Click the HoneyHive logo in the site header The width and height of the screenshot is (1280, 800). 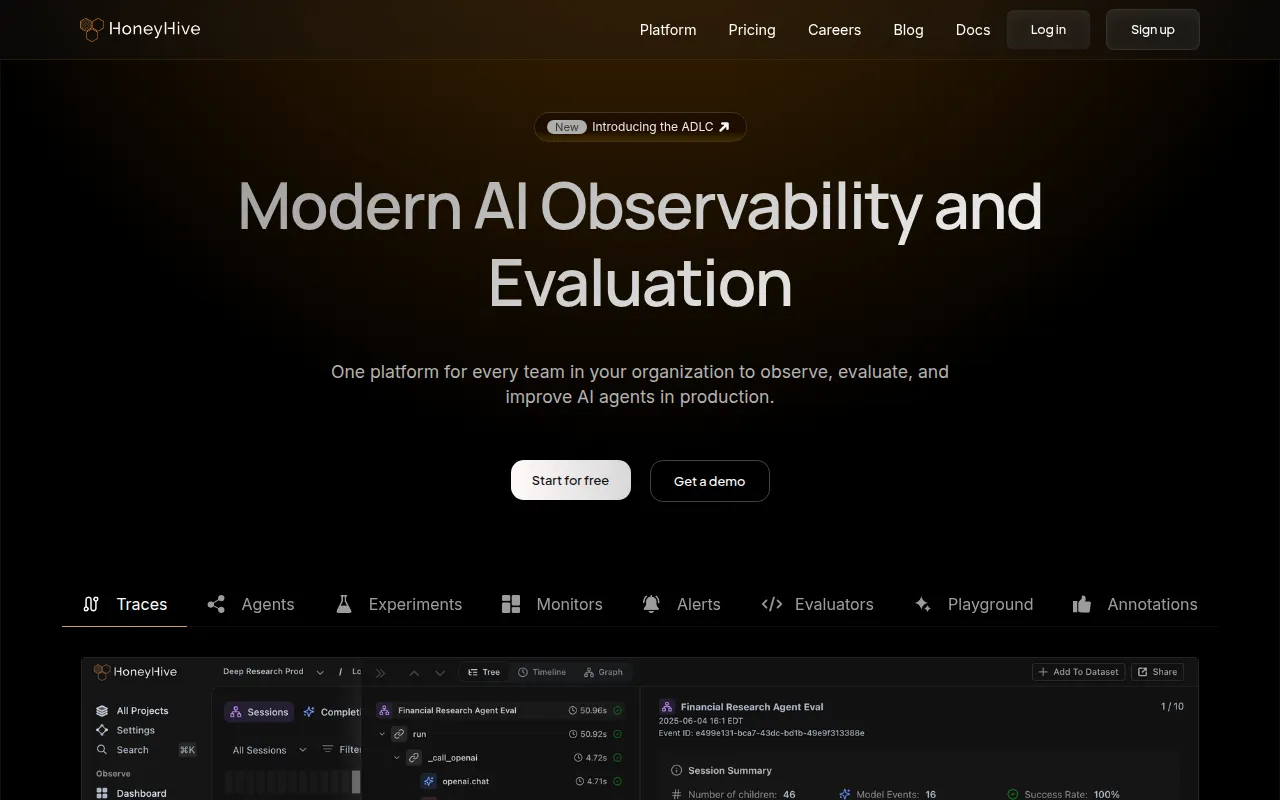[140, 29]
